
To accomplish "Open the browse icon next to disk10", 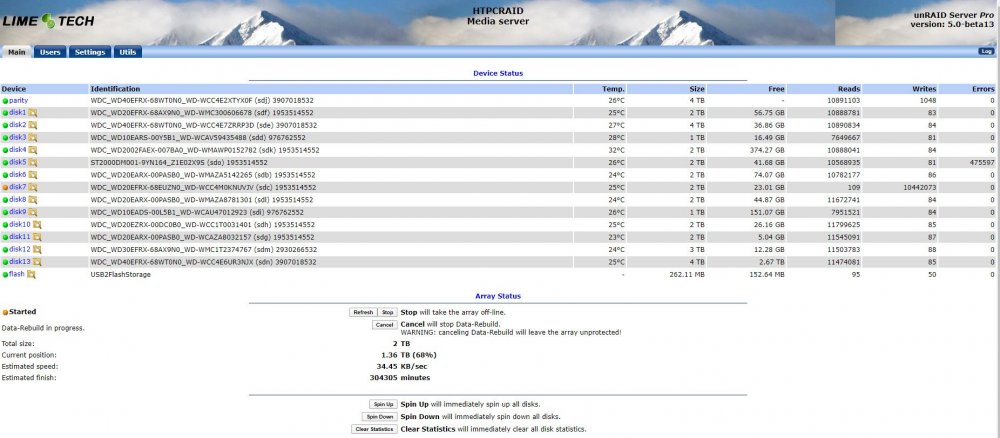I will click(x=37, y=225).
